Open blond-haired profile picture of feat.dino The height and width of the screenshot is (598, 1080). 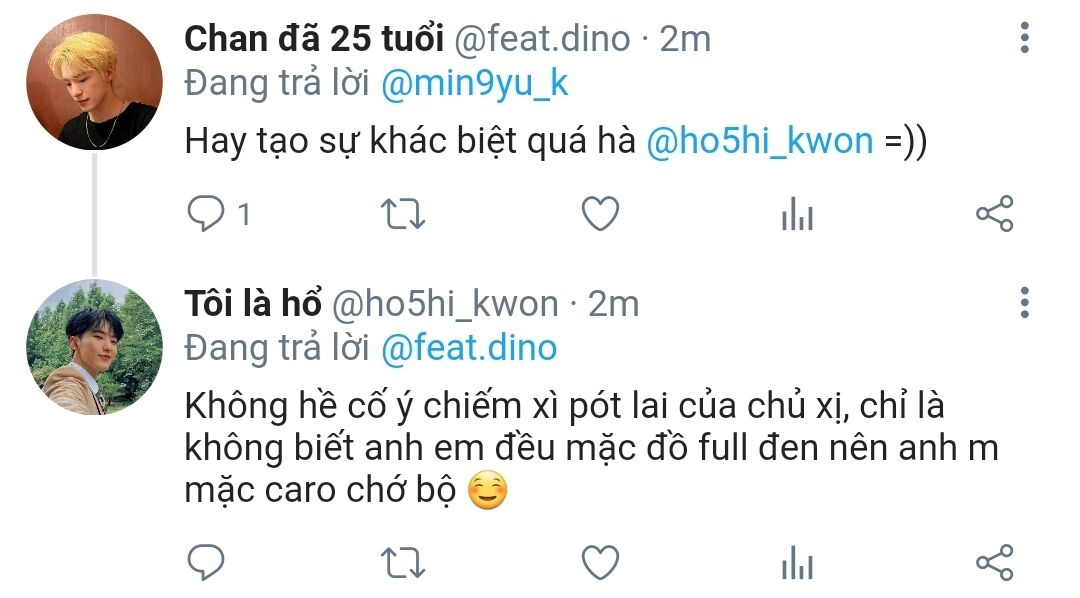coord(94,82)
